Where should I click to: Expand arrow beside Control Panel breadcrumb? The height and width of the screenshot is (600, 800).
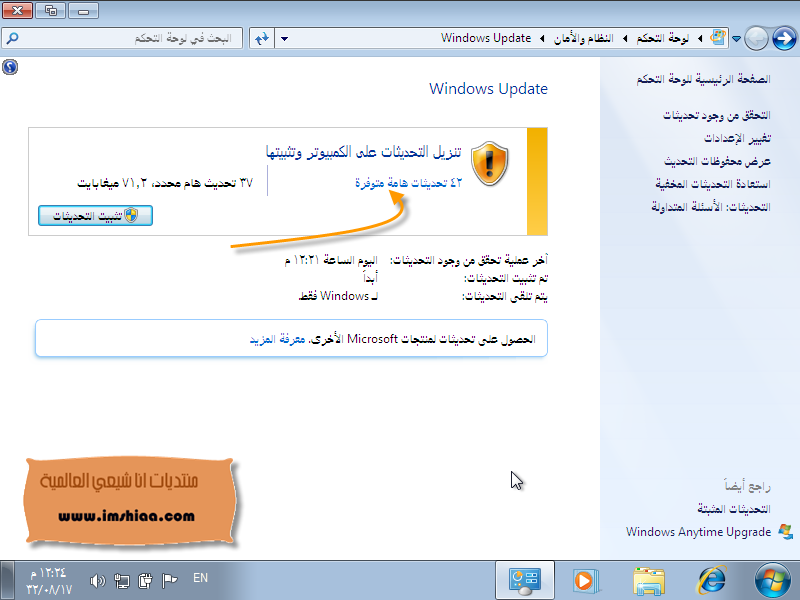[x=700, y=38]
